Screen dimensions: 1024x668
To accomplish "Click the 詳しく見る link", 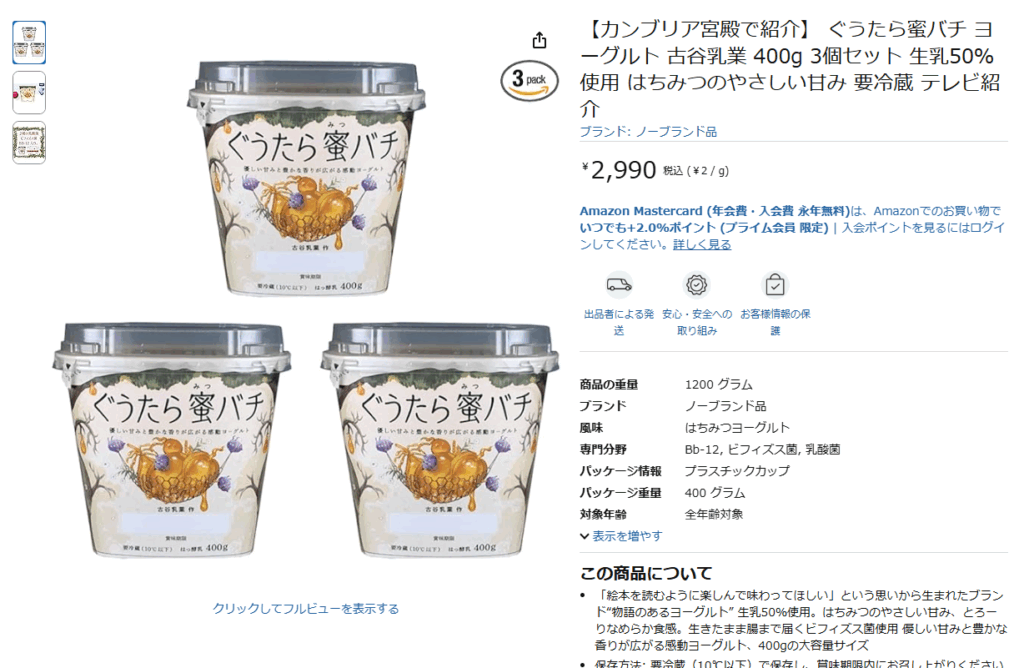I will point(702,244).
